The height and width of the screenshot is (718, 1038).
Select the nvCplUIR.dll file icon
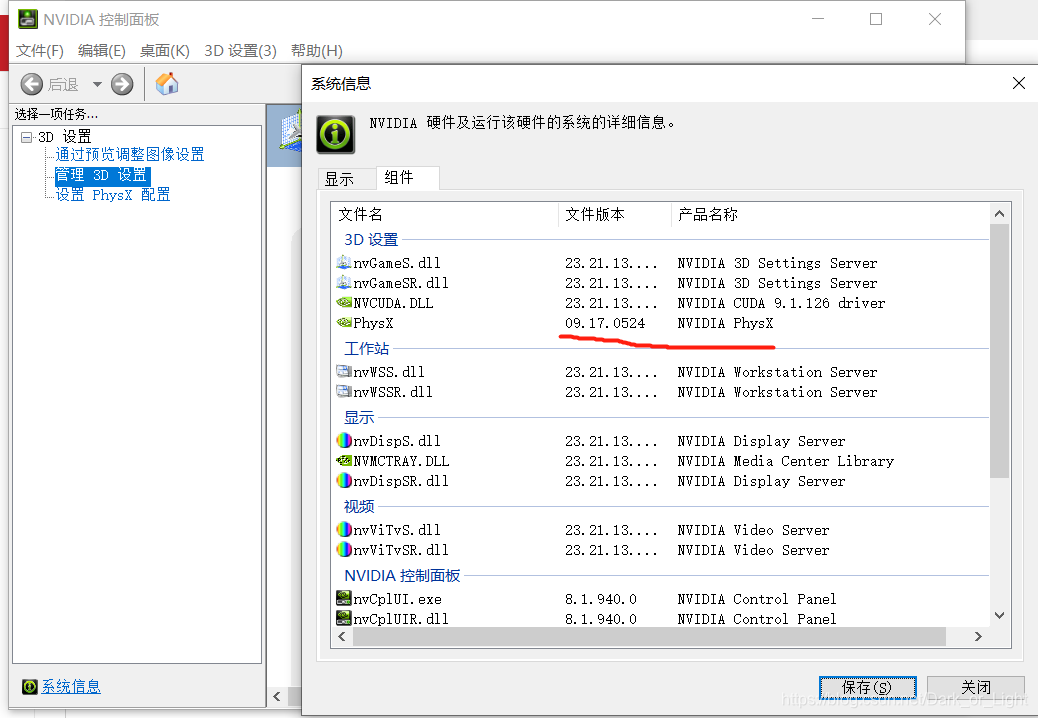coord(344,618)
